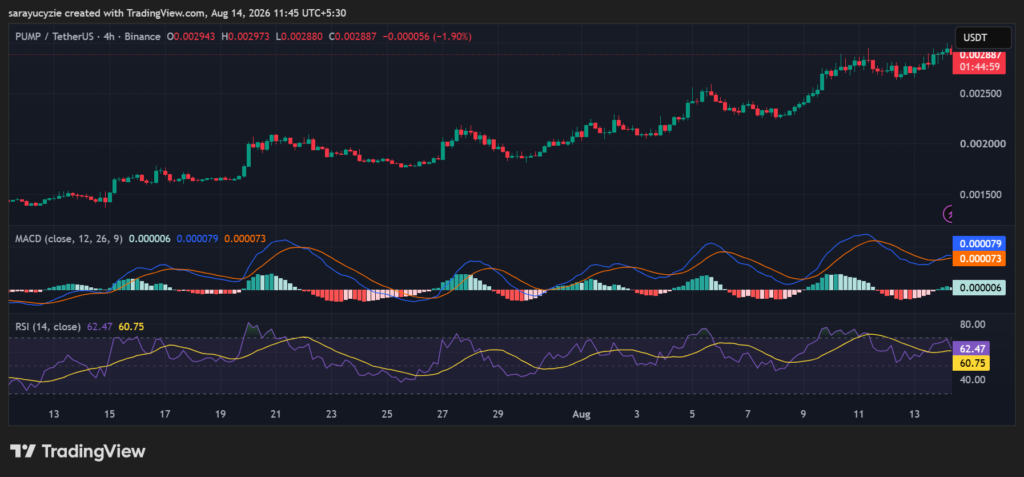The image size is (1024, 477).
Task: Click the 27 date label on time axis
Action: point(443,414)
